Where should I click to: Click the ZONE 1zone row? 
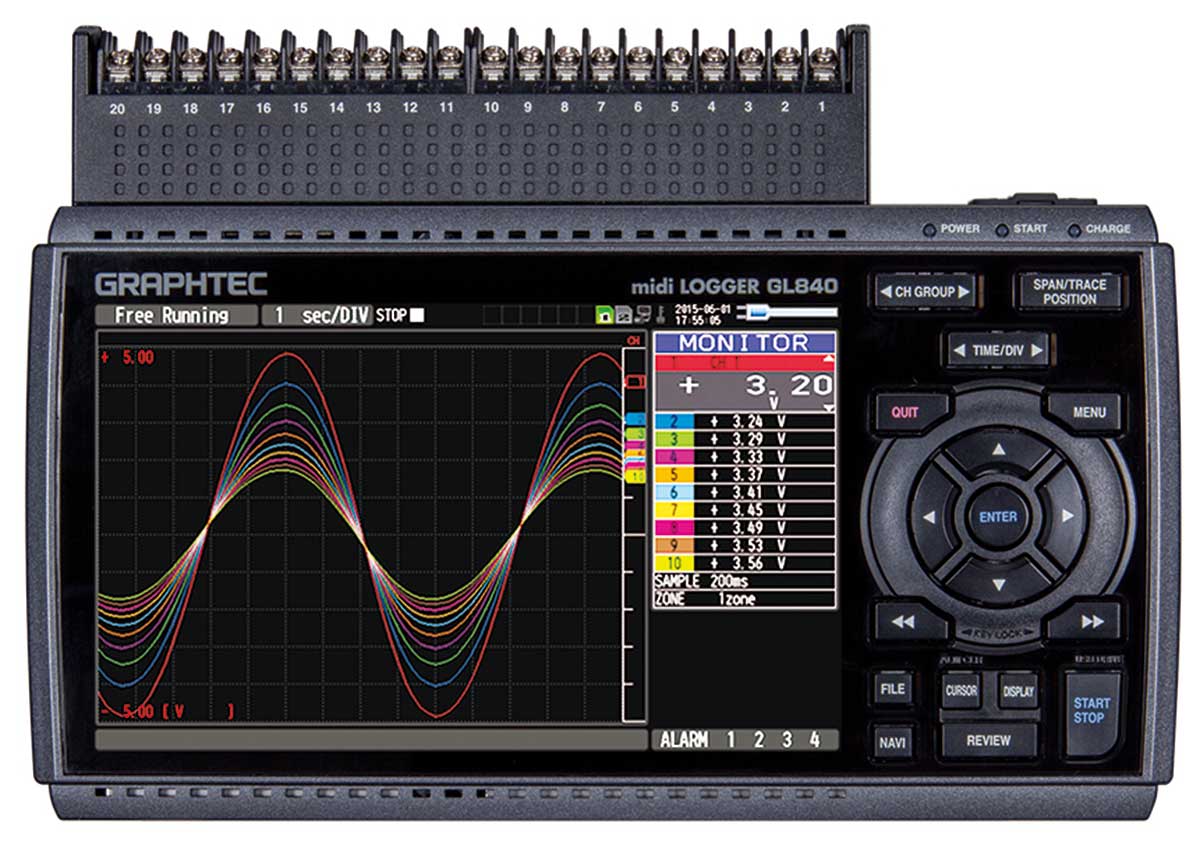(745, 599)
